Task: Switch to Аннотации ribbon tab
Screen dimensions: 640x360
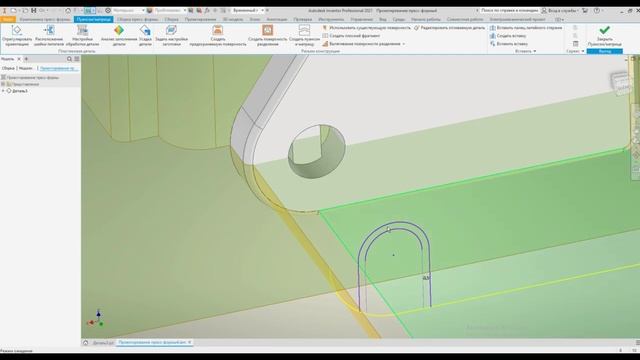Action: click(277, 19)
